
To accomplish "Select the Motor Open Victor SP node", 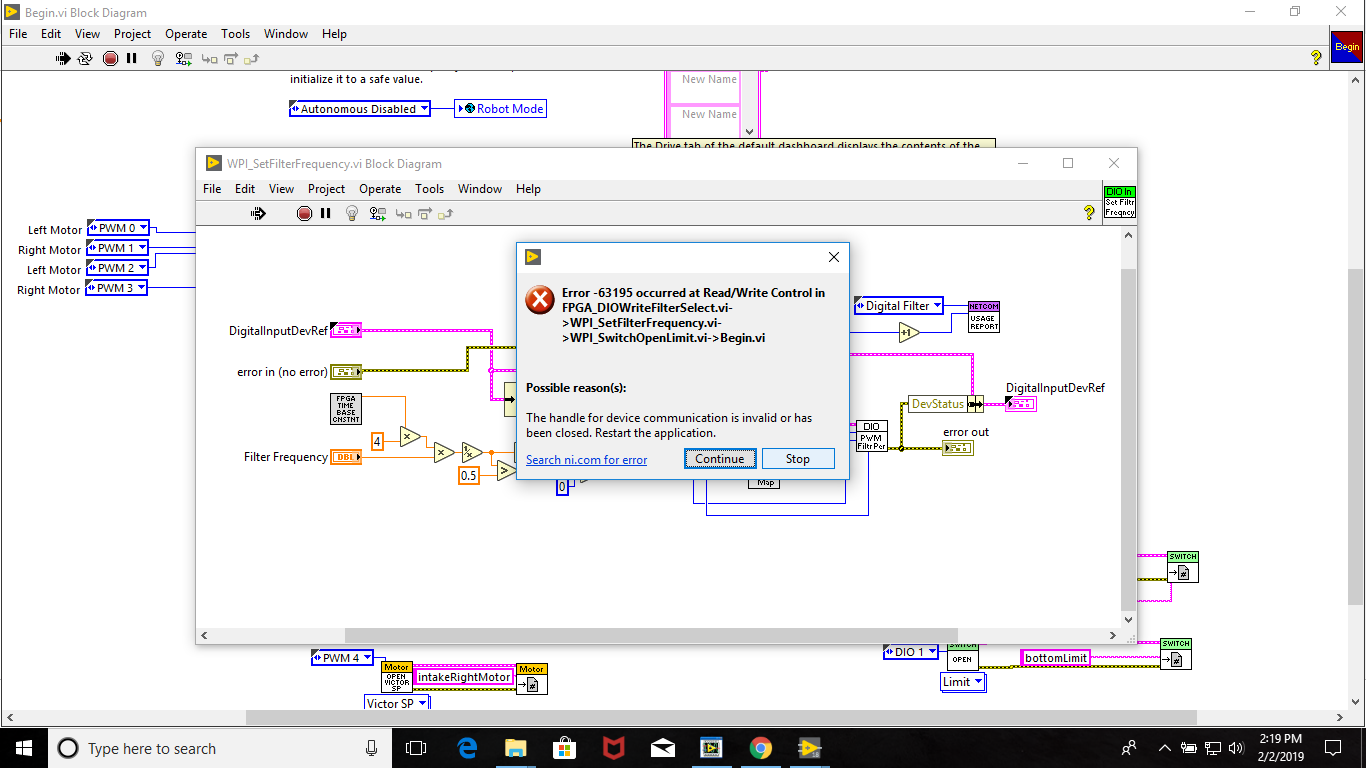I will coord(397,677).
